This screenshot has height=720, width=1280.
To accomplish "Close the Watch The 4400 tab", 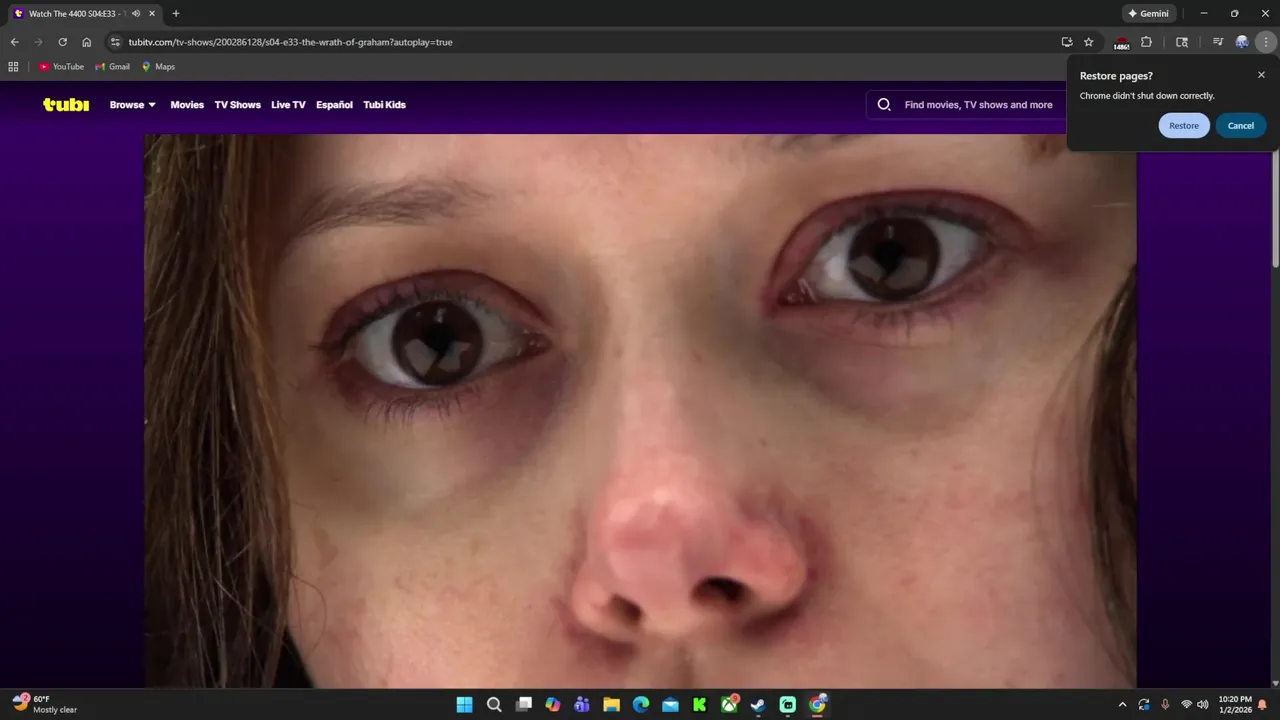I will (x=152, y=14).
